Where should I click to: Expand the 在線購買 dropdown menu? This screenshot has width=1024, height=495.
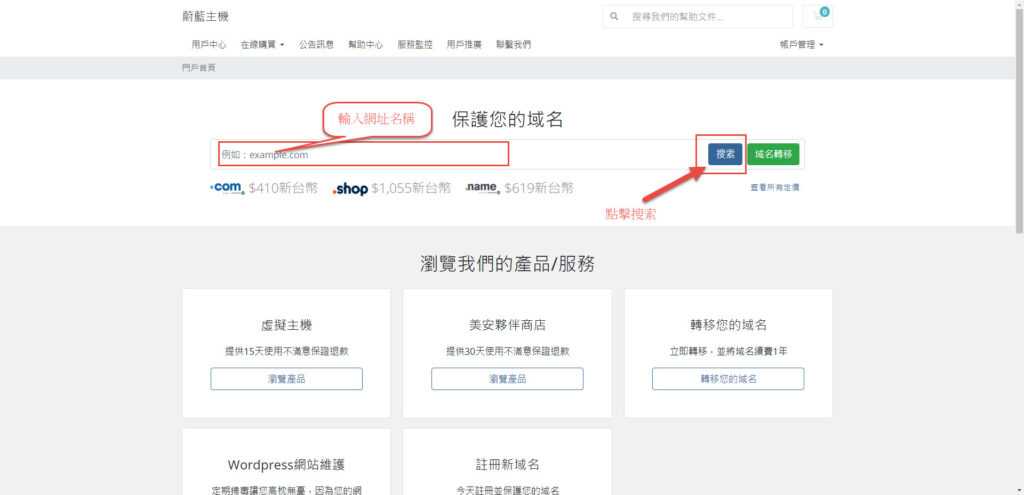[262, 45]
